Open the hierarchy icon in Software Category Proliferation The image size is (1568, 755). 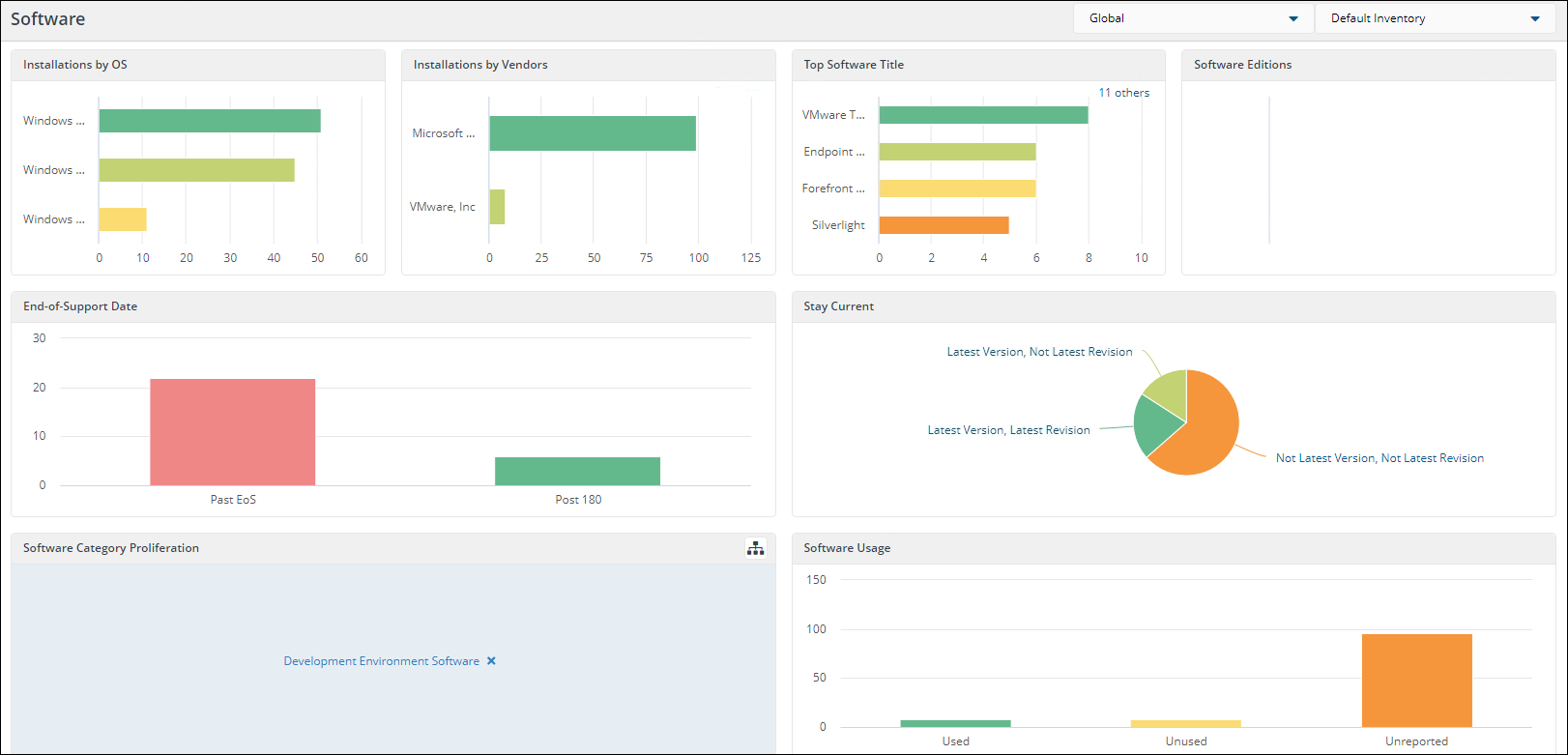(x=756, y=548)
